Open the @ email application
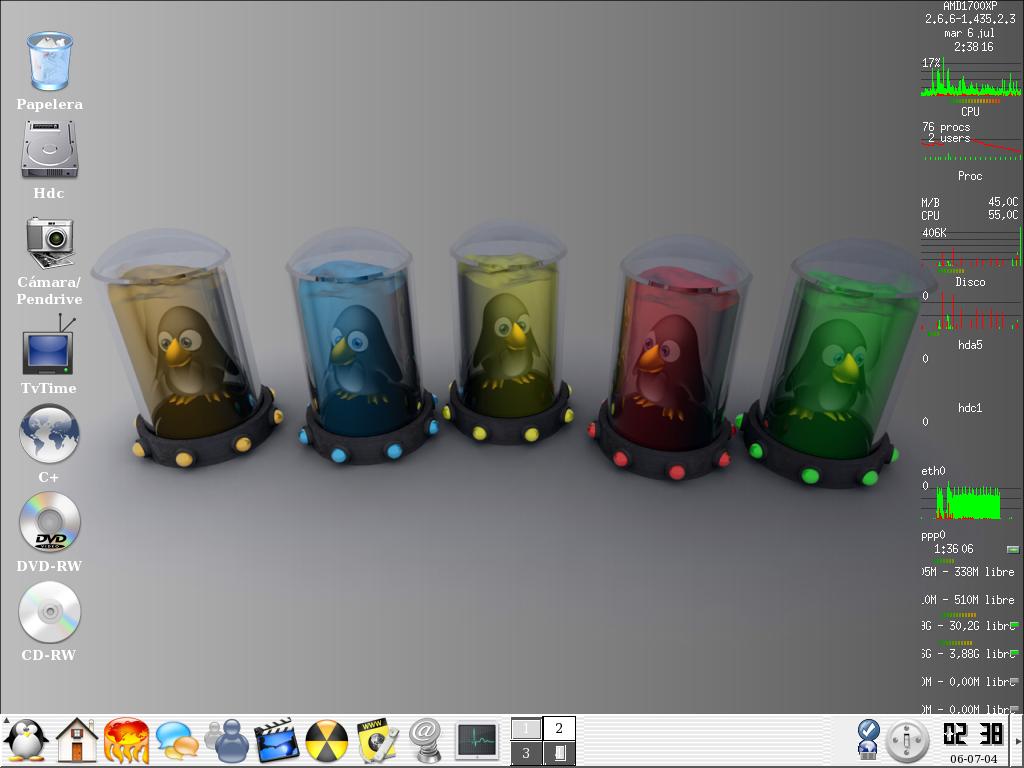The height and width of the screenshot is (768, 1024). (x=426, y=741)
